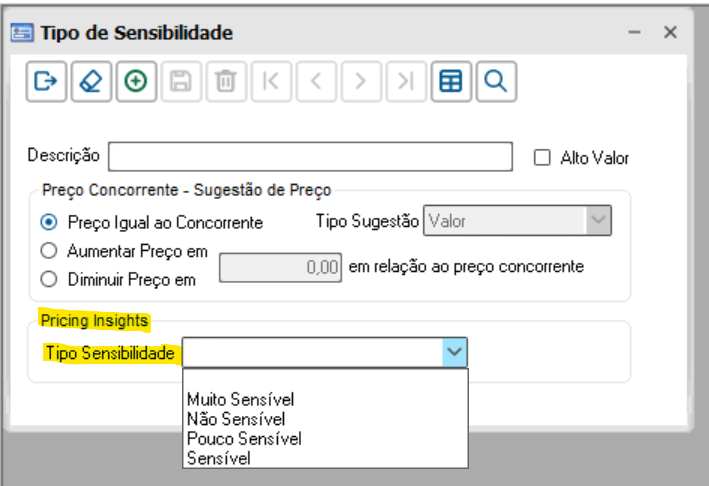Go to first record arrow
Screen dimensions: 709x486
click(x=270, y=83)
